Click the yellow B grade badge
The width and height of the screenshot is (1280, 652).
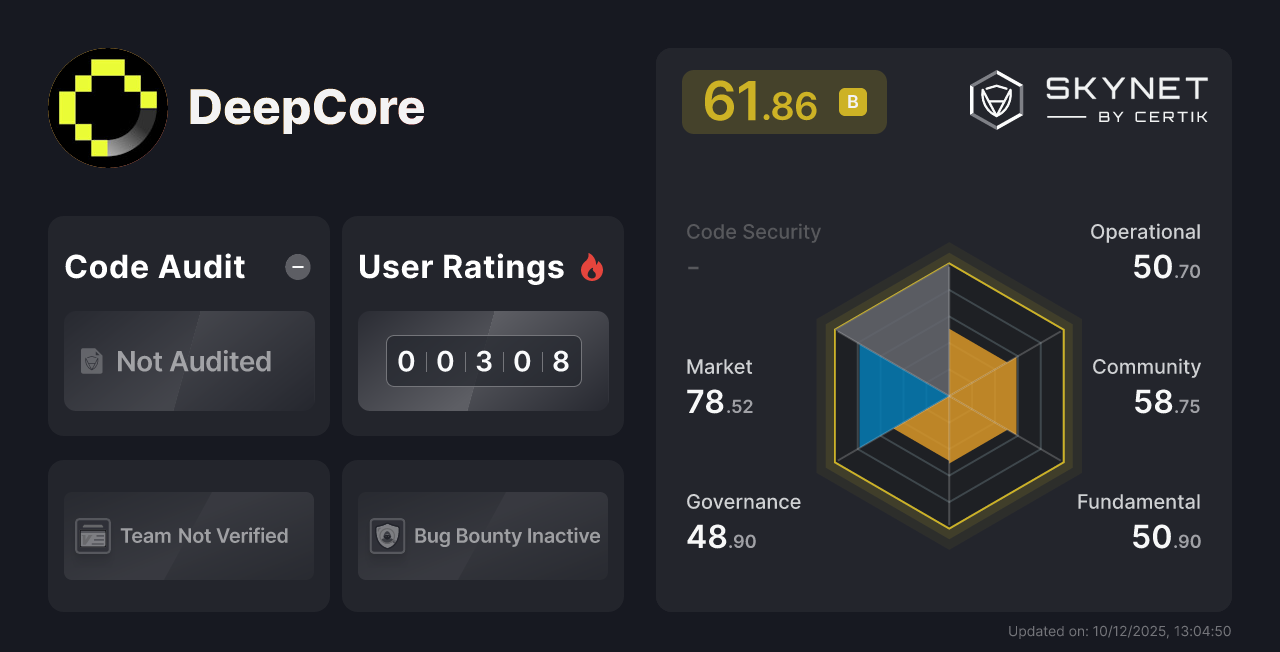coord(851,101)
